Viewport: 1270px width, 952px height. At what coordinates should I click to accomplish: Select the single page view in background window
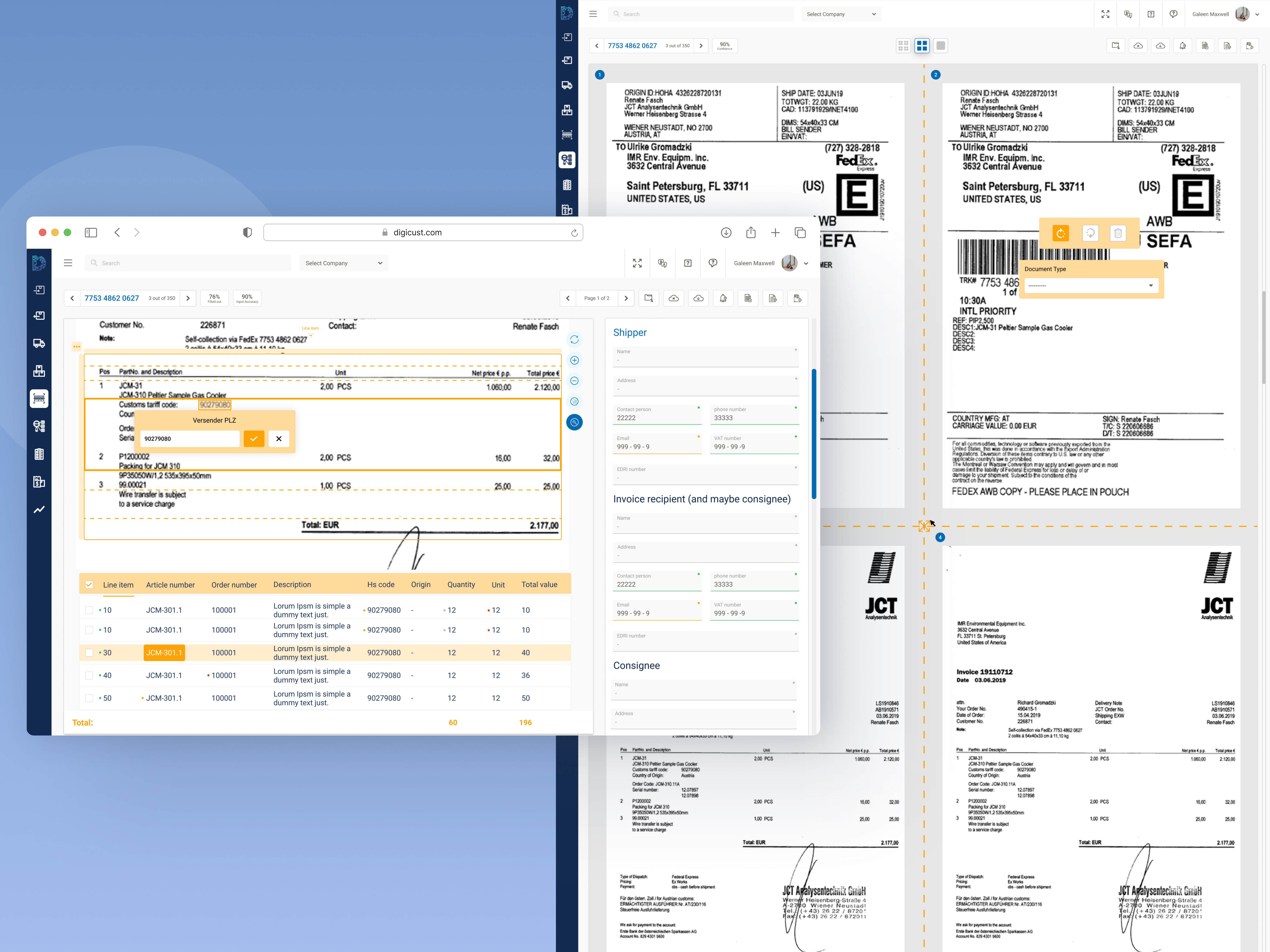tap(940, 46)
